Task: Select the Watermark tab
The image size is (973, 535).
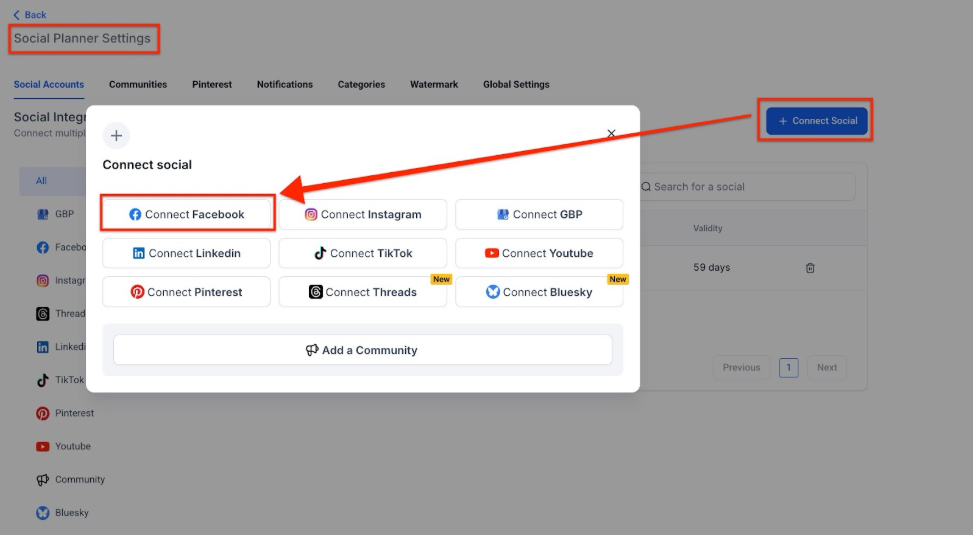Action: tap(434, 84)
